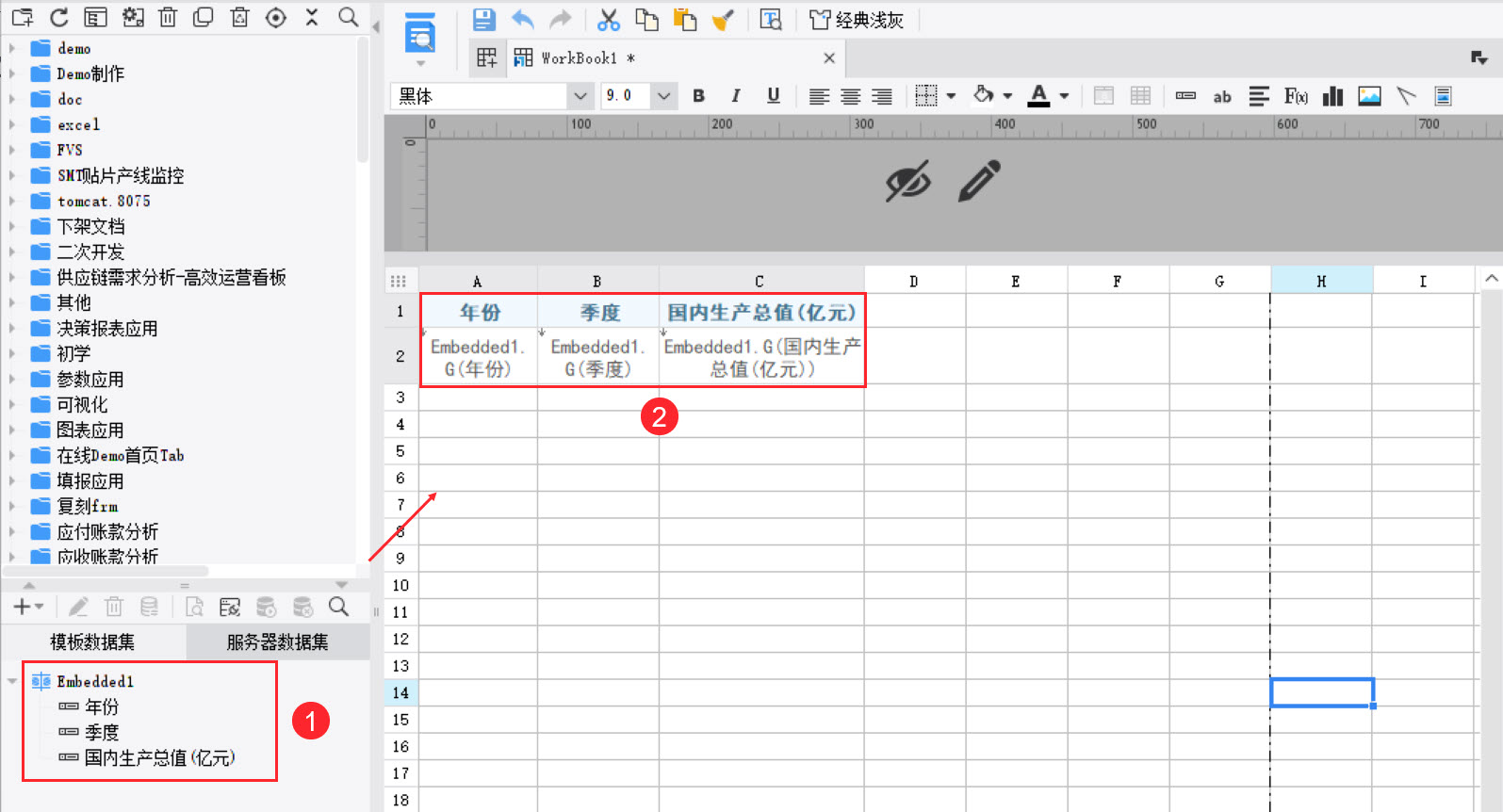Expand the 决策报表应用 folder
Screen dimensions: 1503x812
(x=12, y=328)
